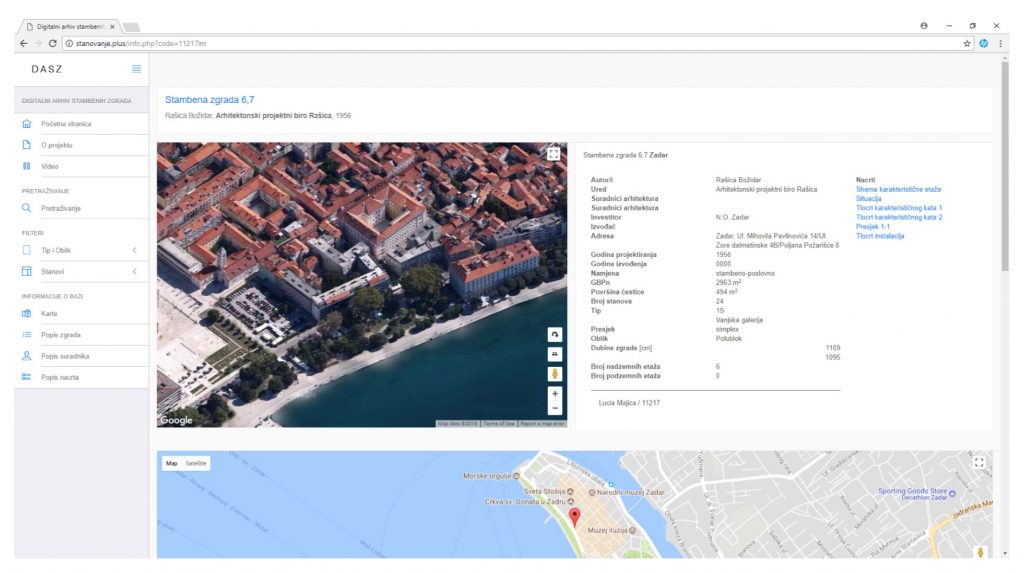Viewport: 1024px width, 573px height.
Task: Click the Pretraživanje search magnifier icon
Action: (27, 208)
